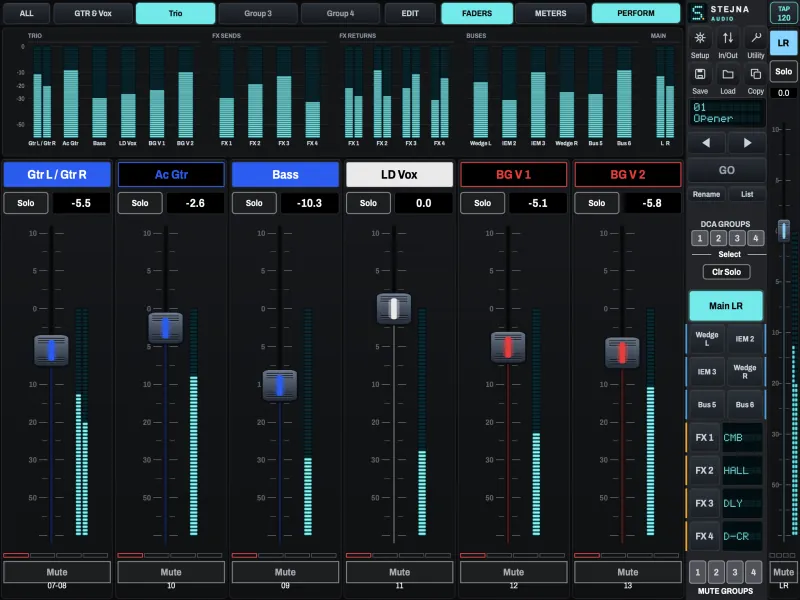
Task: Click the Load folder icon
Action: pyautogui.click(x=728, y=74)
